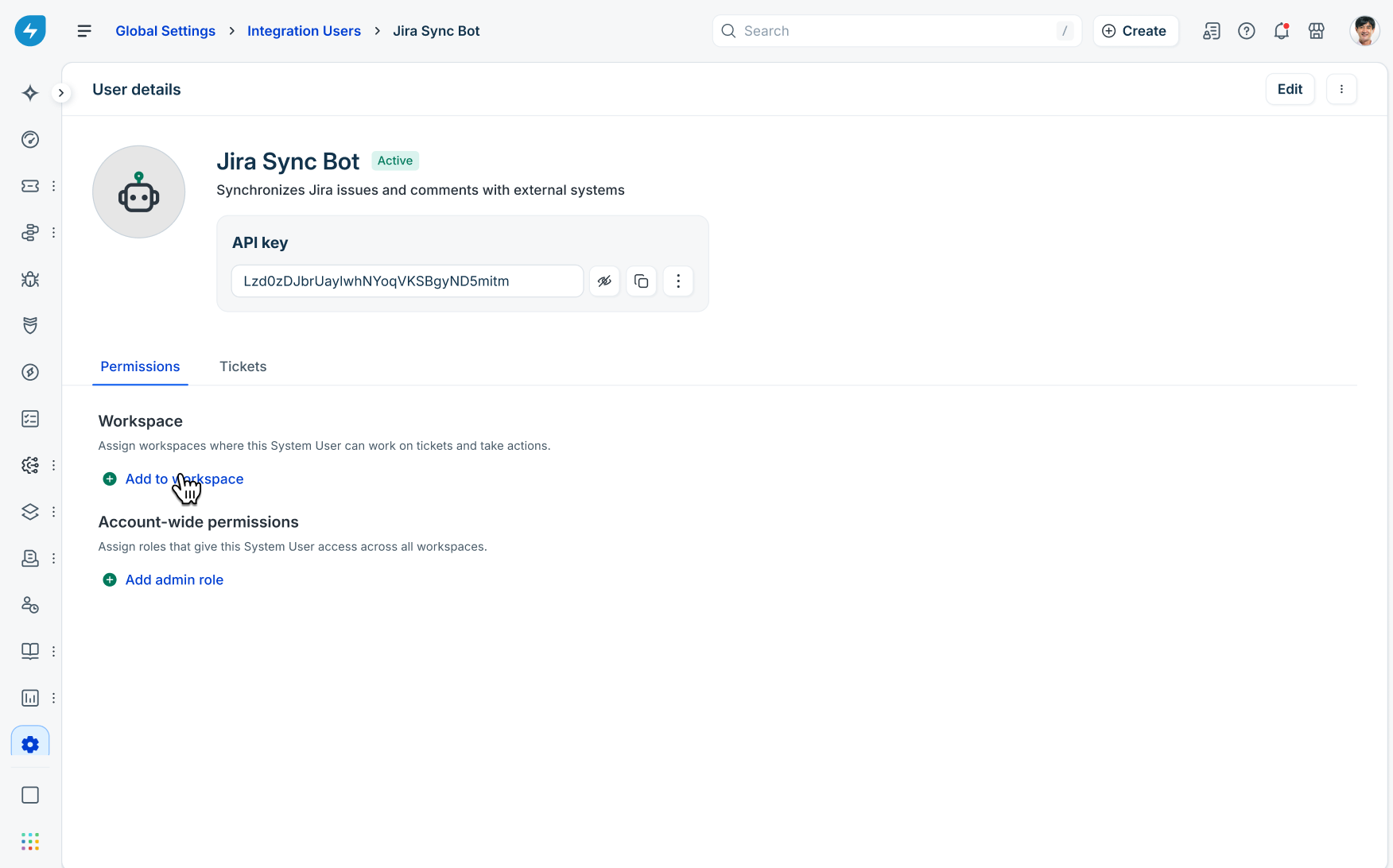Open the signpost icon in the sidebar
The width and height of the screenshot is (1393, 868).
point(30,233)
